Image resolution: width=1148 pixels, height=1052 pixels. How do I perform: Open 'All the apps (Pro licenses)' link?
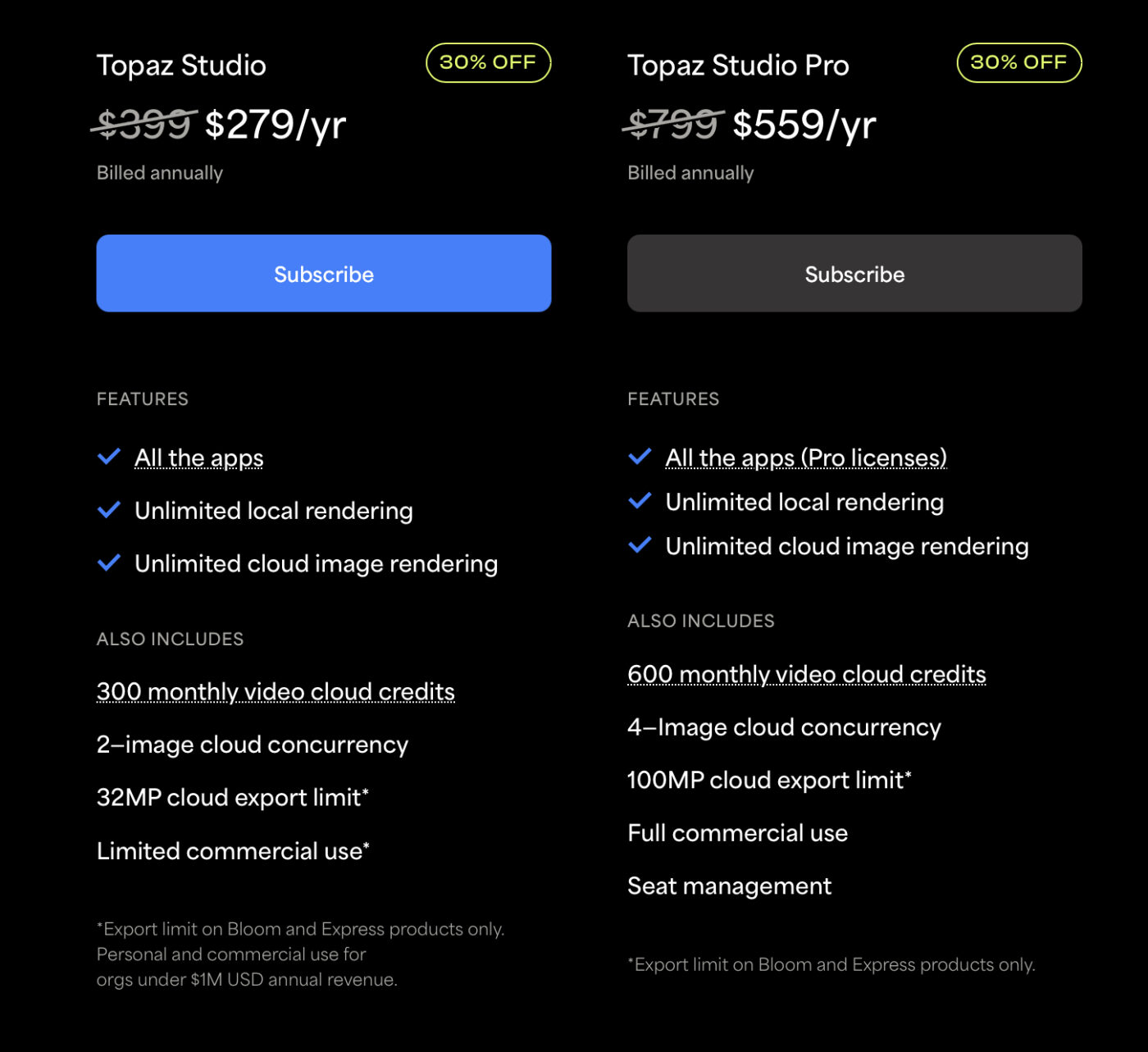(x=805, y=458)
